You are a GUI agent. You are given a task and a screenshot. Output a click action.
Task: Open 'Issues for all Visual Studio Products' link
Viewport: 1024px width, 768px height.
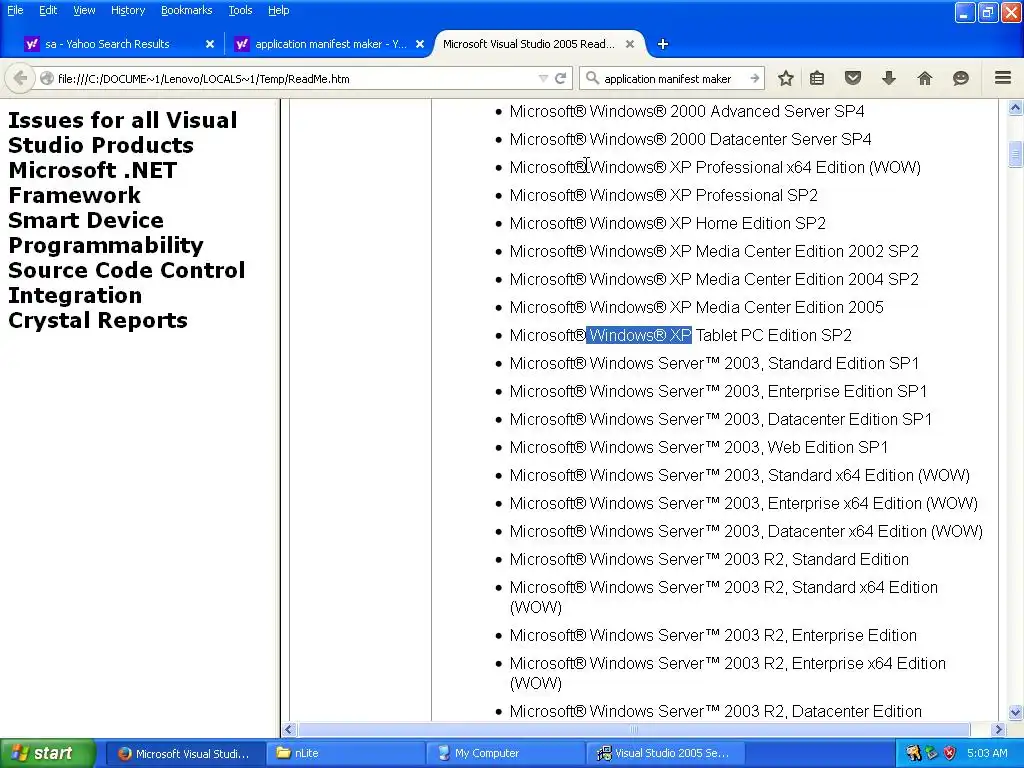pos(122,132)
